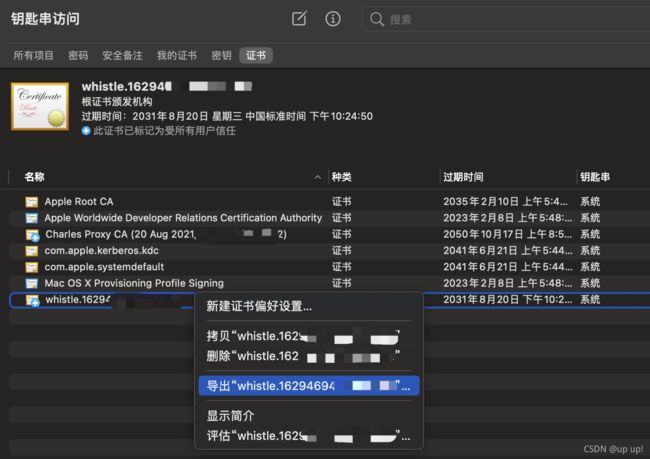
Task: Select the whistle.16294 list row name
Action: coord(78,299)
